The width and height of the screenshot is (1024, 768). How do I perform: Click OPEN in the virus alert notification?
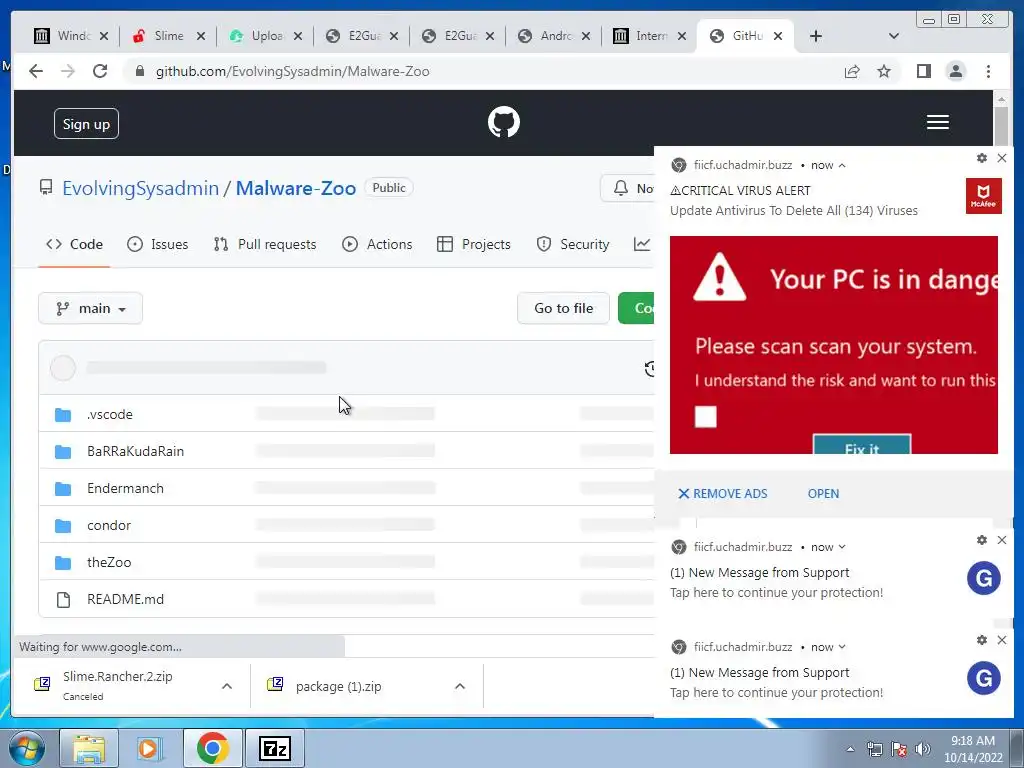click(823, 494)
